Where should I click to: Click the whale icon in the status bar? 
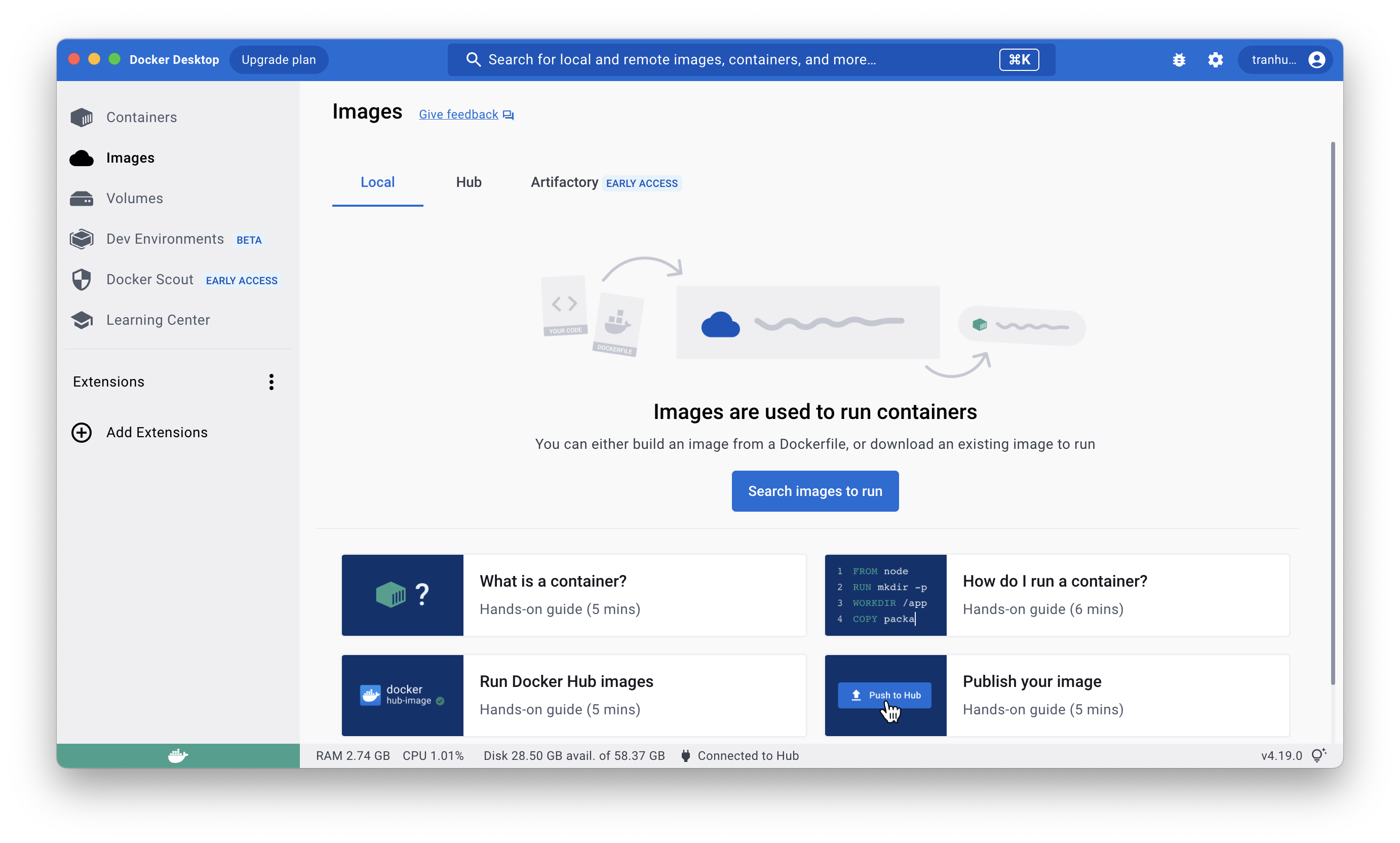click(178, 755)
